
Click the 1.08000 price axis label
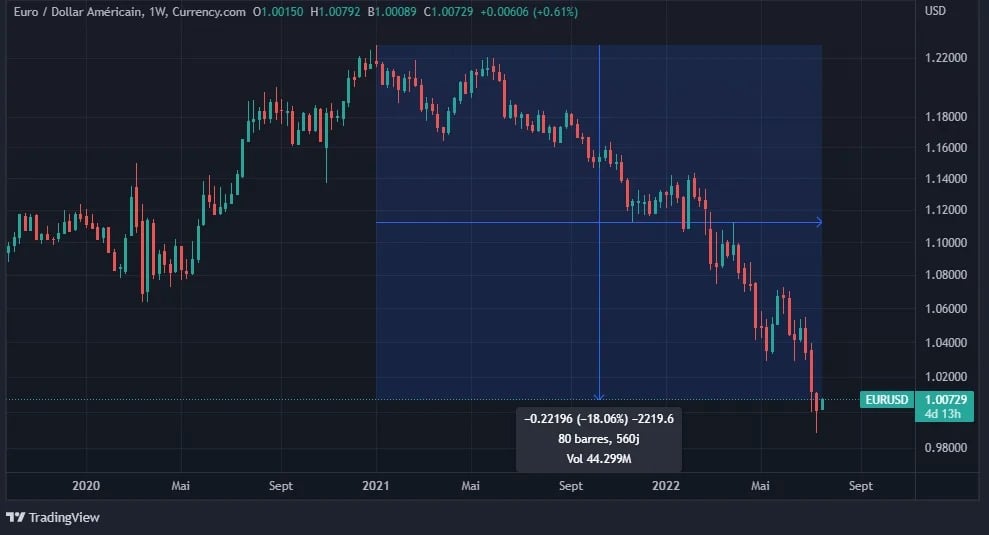pos(945,274)
